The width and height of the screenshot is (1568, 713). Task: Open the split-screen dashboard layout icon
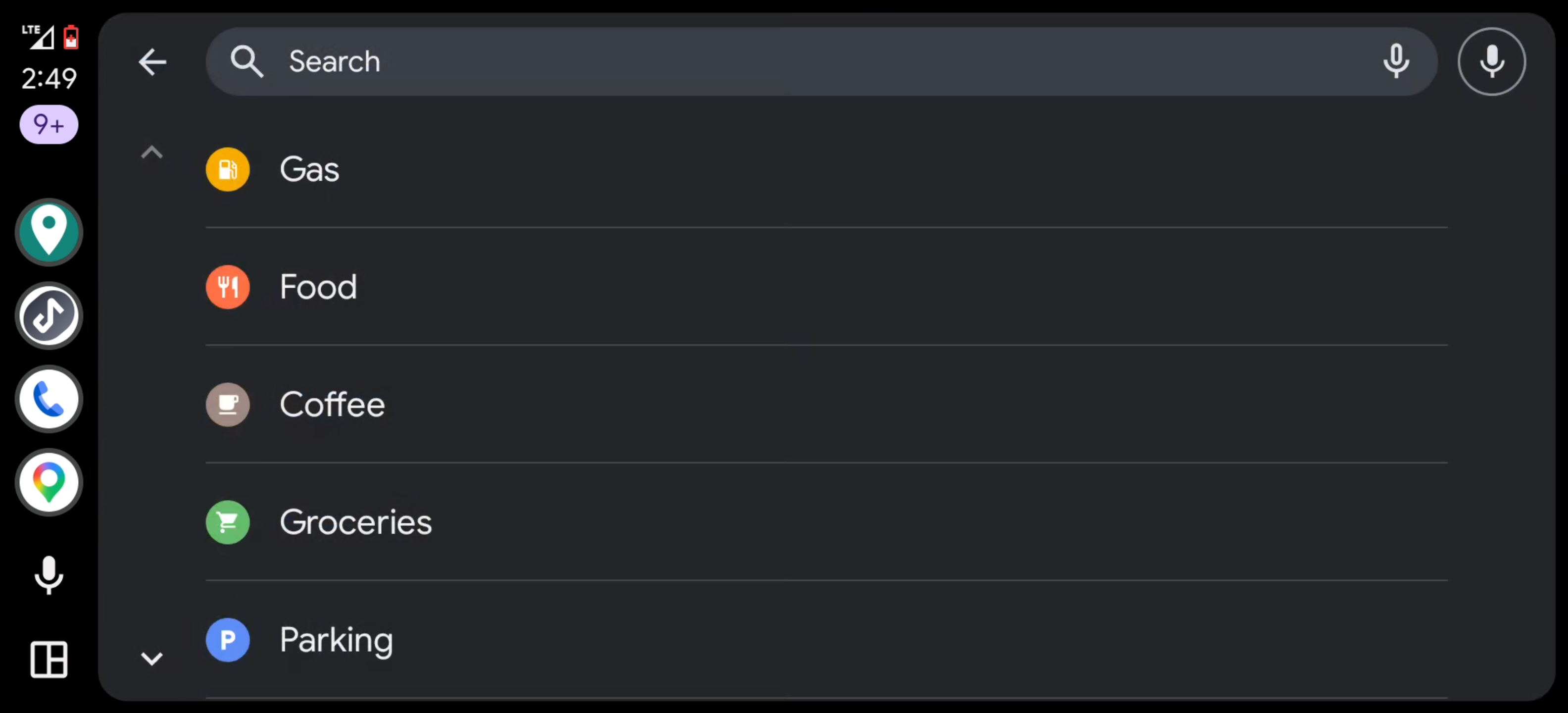[x=49, y=660]
